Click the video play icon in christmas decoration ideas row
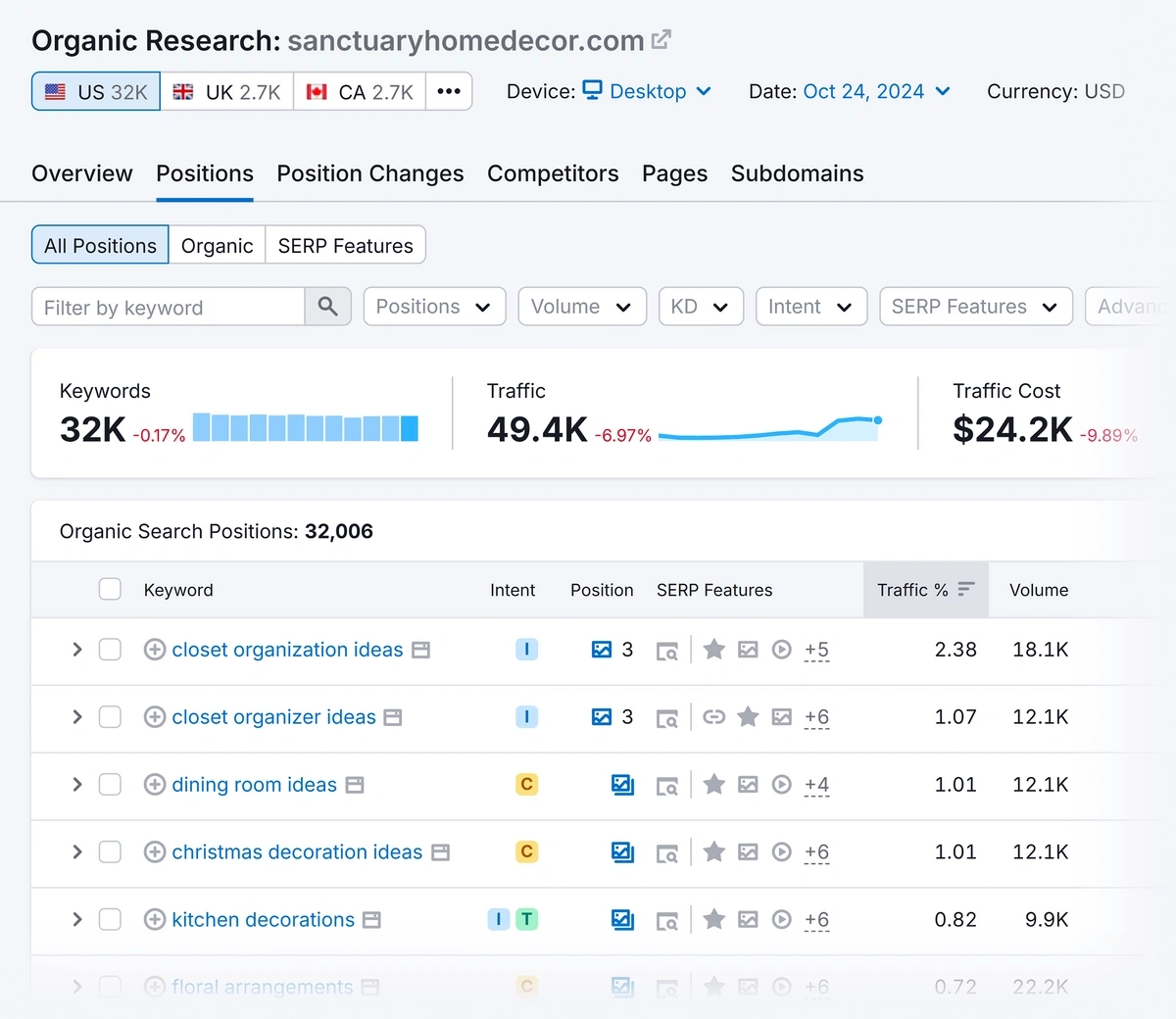Screen dimensions: 1176x1019 781,852
